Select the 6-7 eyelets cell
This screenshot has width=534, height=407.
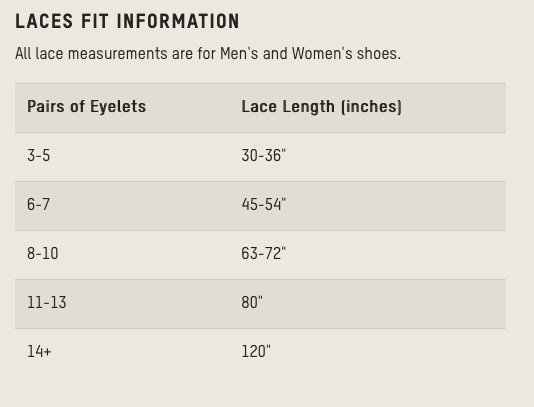tap(38, 205)
